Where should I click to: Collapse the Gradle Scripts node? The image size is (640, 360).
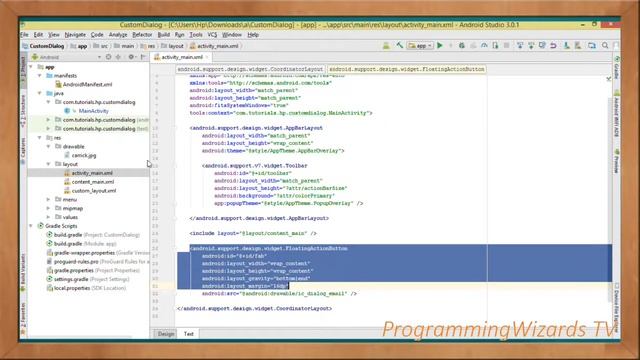point(31,226)
